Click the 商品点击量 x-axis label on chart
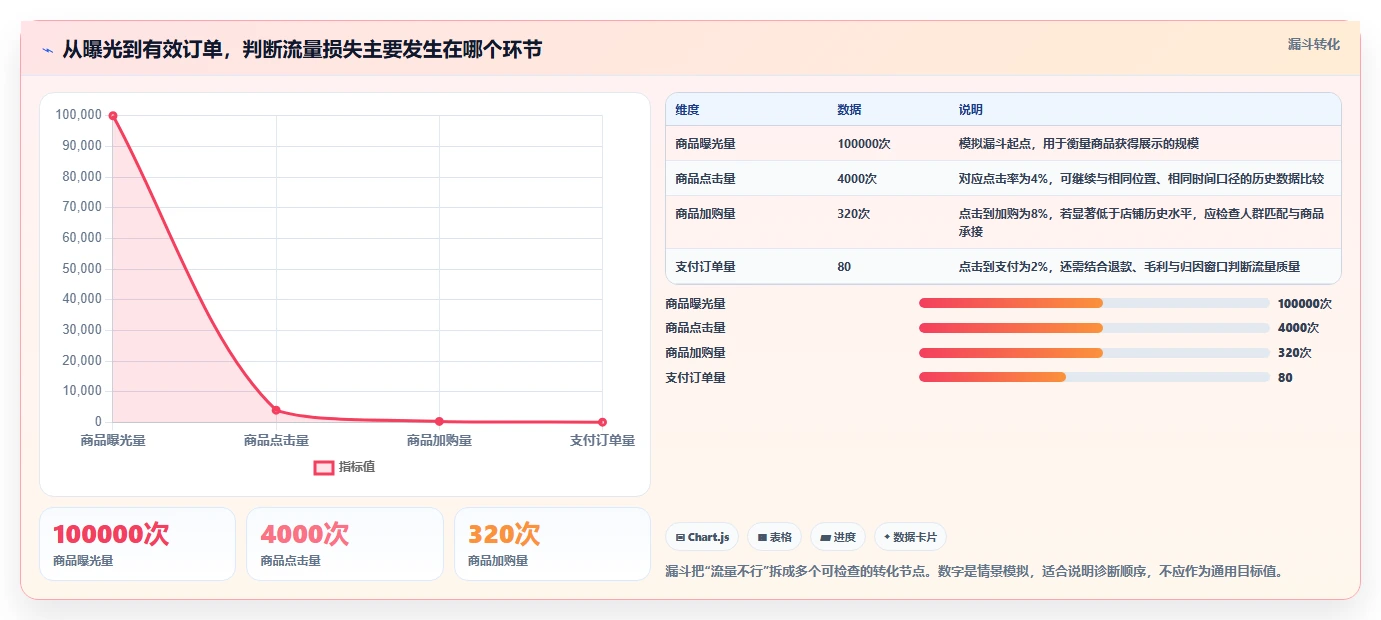This screenshot has width=1381, height=620. point(276,440)
